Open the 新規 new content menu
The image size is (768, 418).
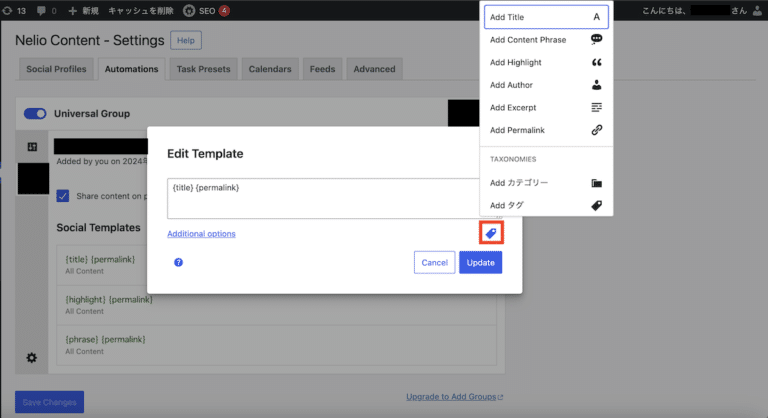click(x=86, y=10)
